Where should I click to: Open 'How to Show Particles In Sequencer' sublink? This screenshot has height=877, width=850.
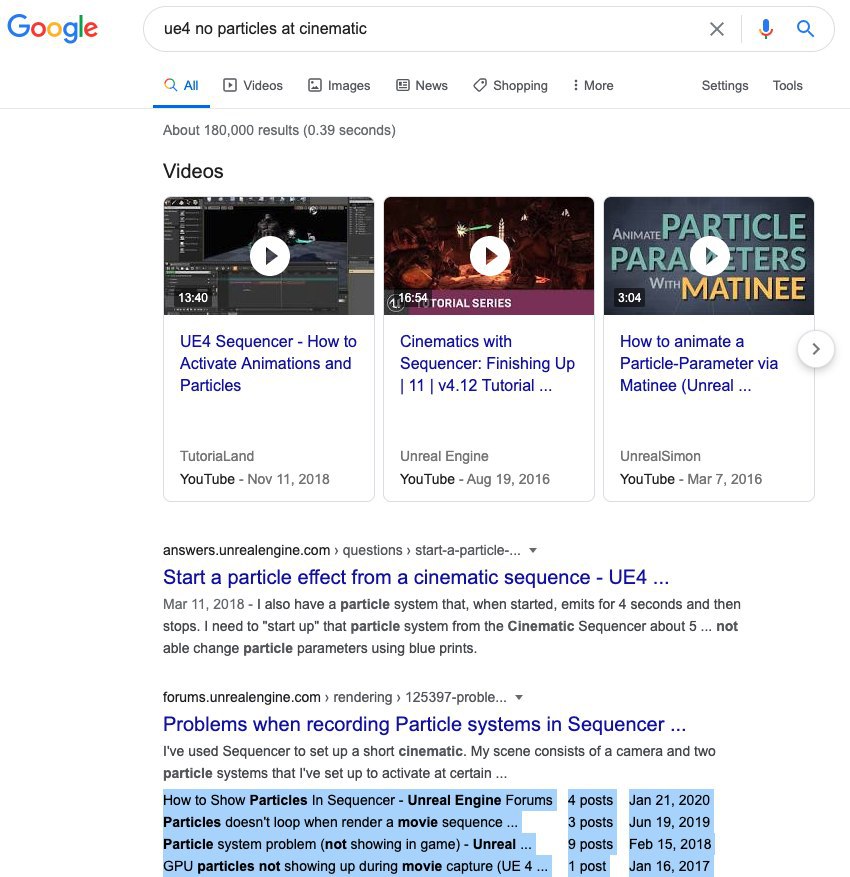358,800
